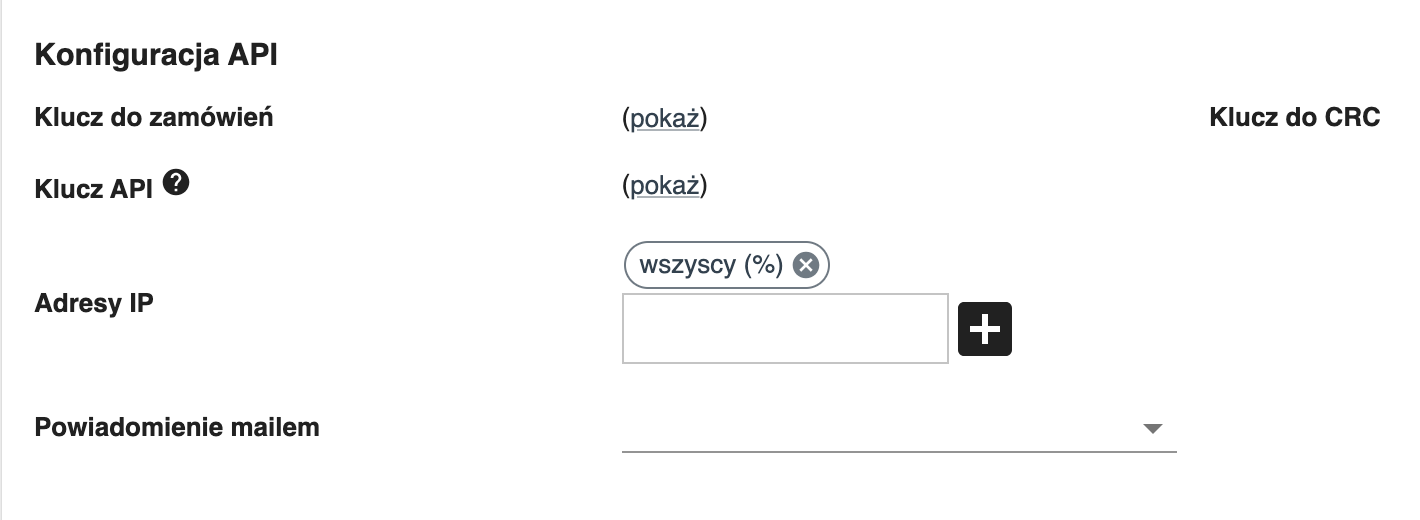Reveal the Klucz API value via pokaż

point(664,186)
